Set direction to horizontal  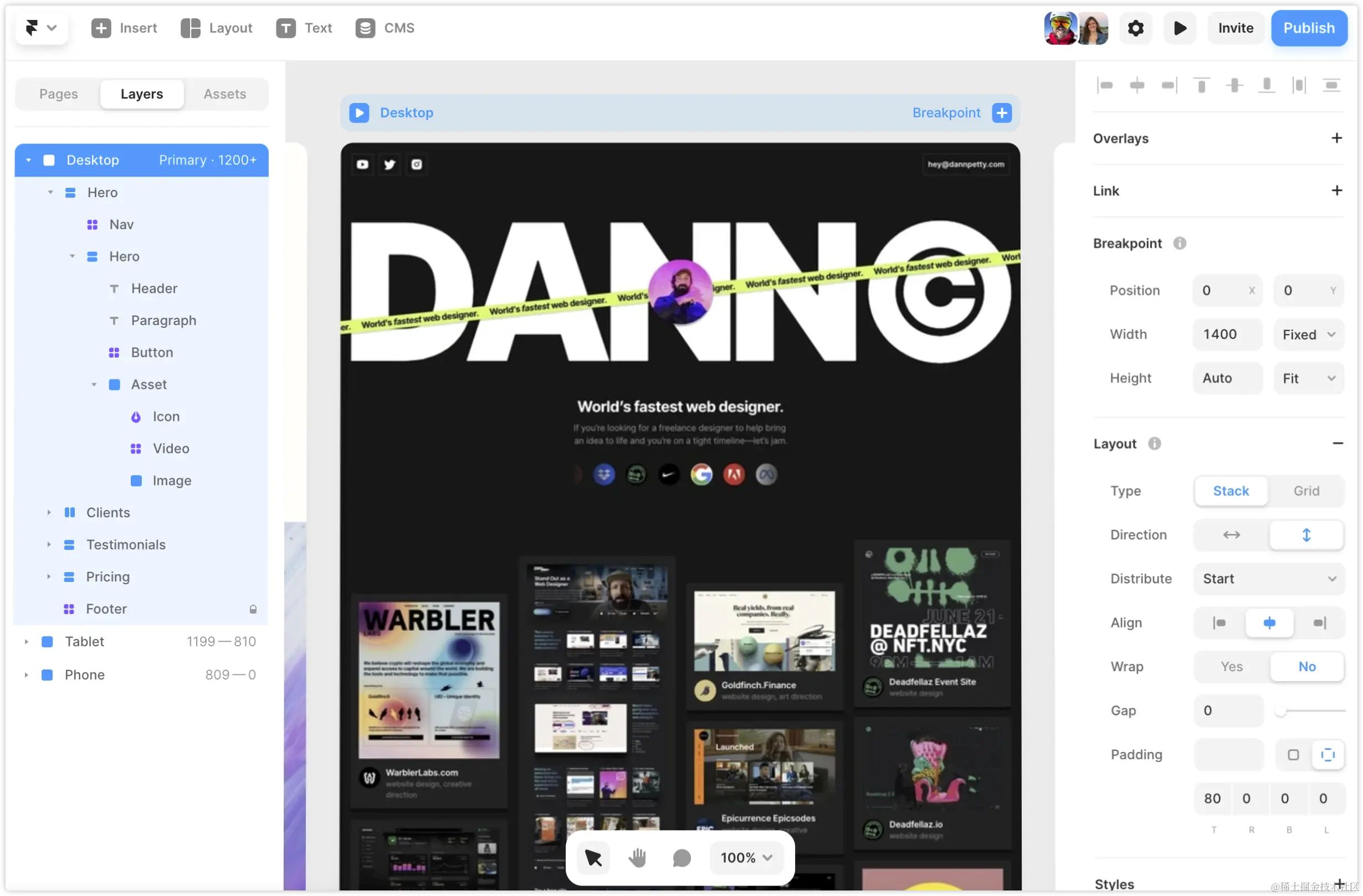click(x=1231, y=535)
